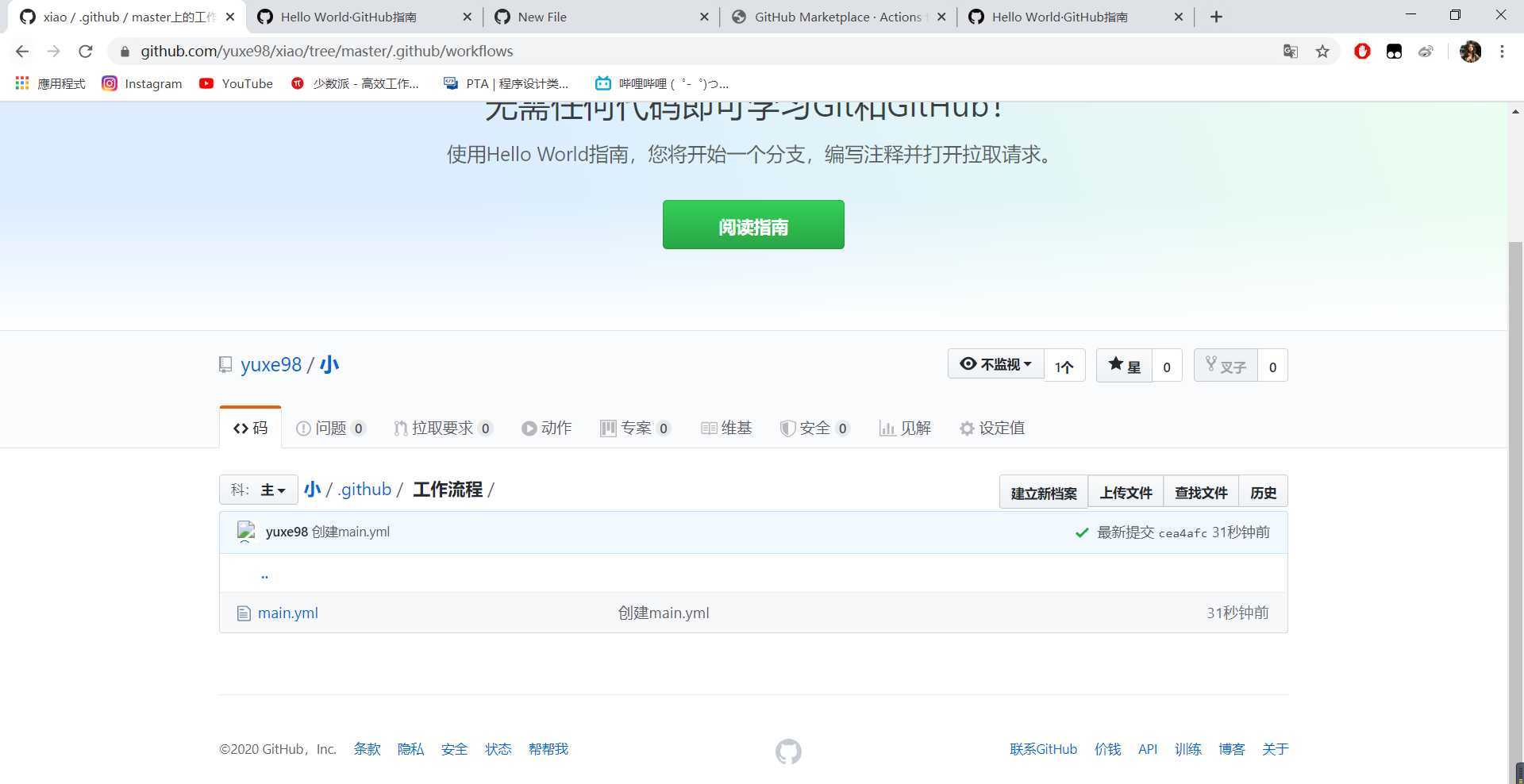Image resolution: width=1524 pixels, height=784 pixels.
Task: Open the 专案 projects tab
Action: click(x=635, y=429)
